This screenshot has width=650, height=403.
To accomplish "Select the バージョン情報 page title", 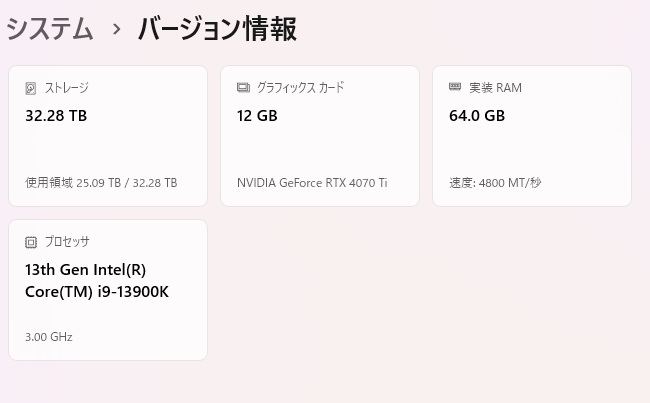I will pos(217,30).
